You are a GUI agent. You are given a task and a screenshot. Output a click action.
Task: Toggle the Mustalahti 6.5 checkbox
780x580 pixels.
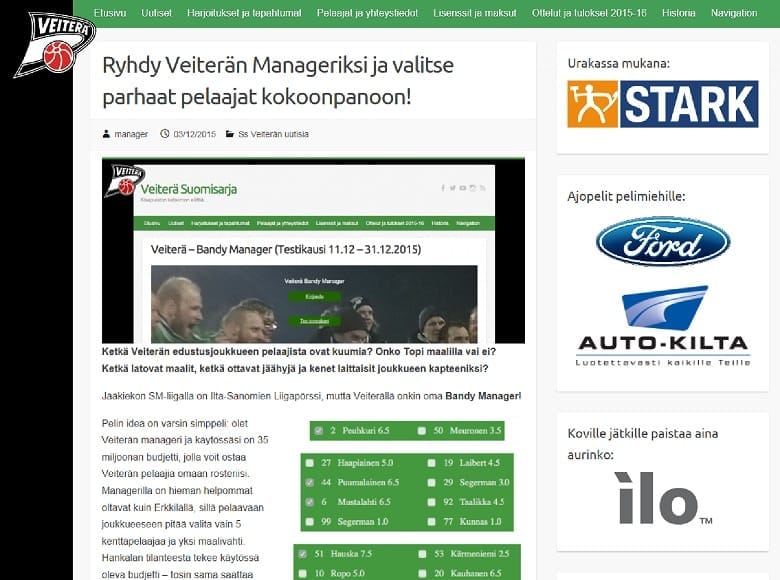point(309,502)
